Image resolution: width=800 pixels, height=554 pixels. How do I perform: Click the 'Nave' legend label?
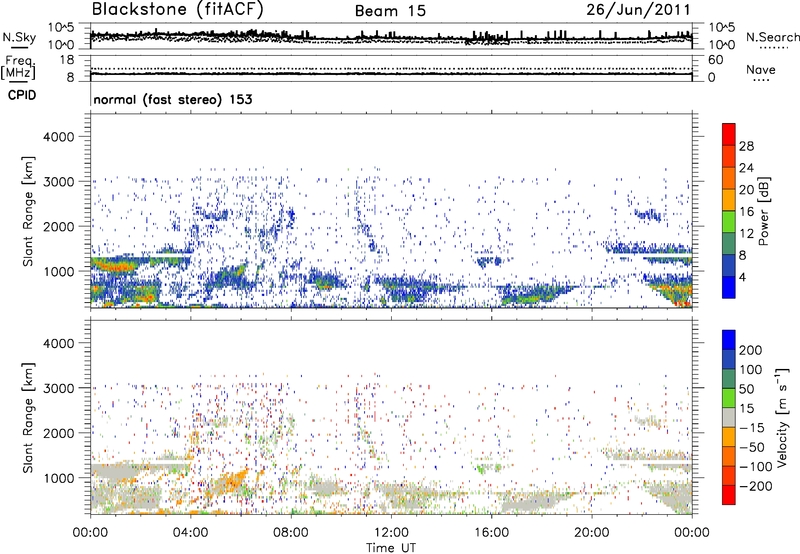coord(761,69)
